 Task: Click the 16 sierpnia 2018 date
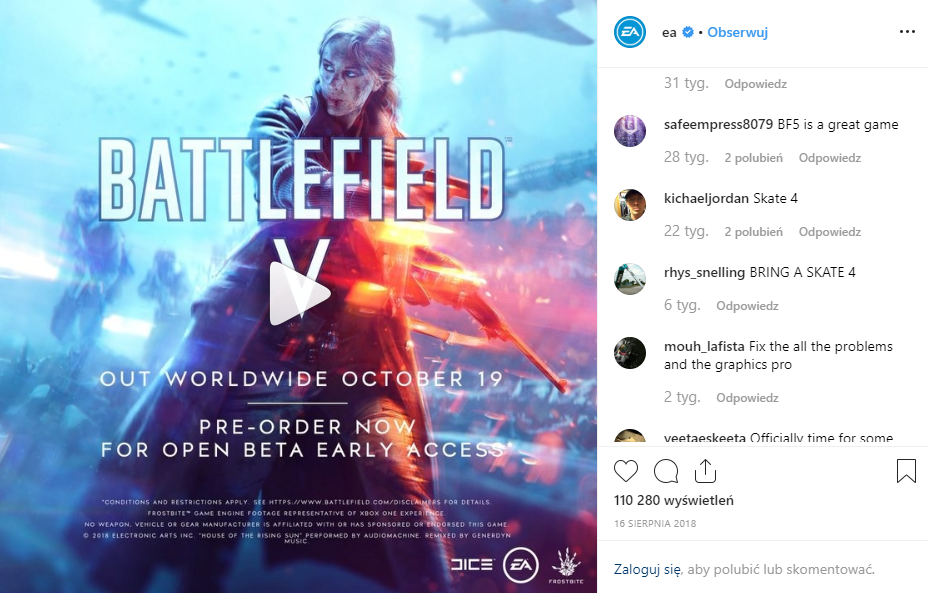tap(655, 524)
